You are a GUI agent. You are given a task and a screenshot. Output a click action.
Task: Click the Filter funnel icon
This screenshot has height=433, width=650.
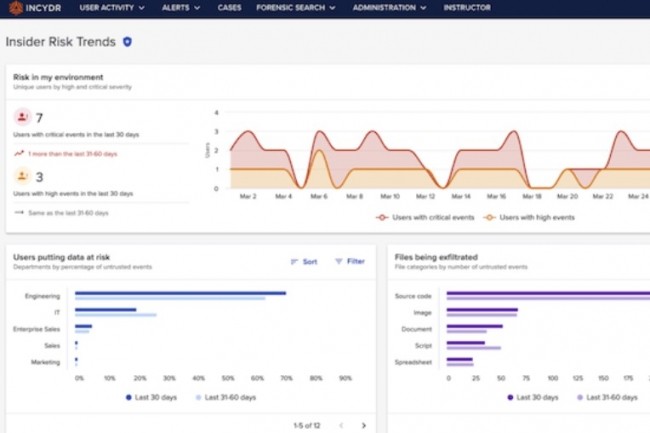click(x=339, y=261)
